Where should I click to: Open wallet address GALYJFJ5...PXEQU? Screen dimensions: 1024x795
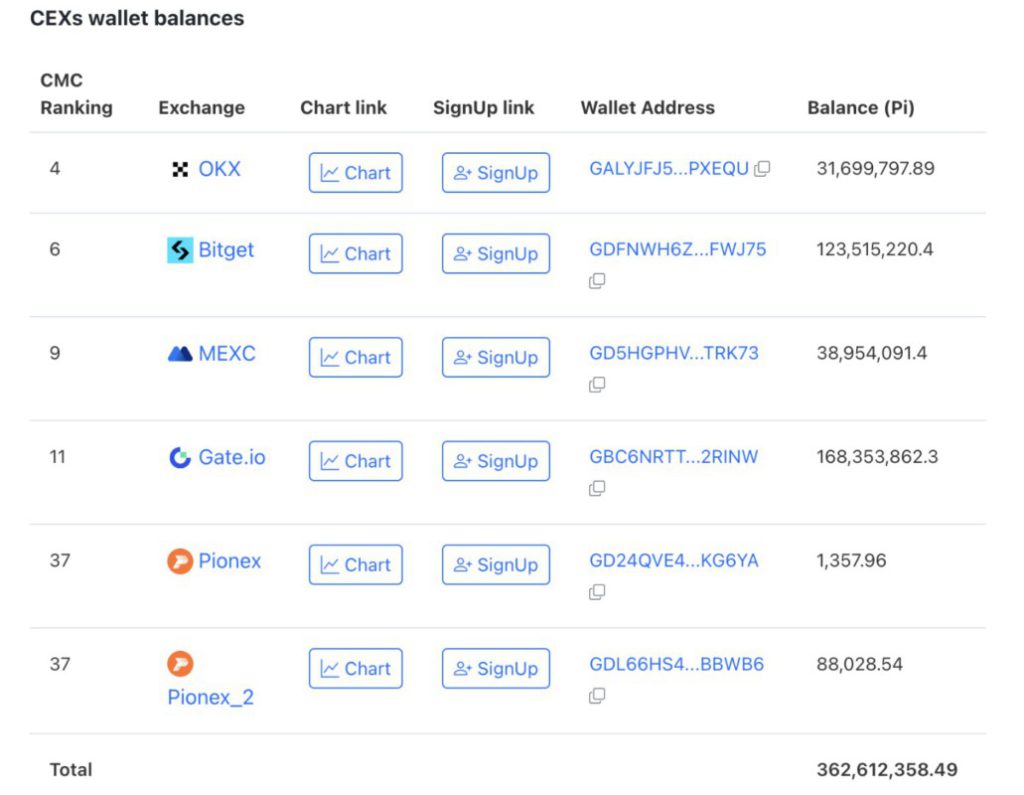669,169
